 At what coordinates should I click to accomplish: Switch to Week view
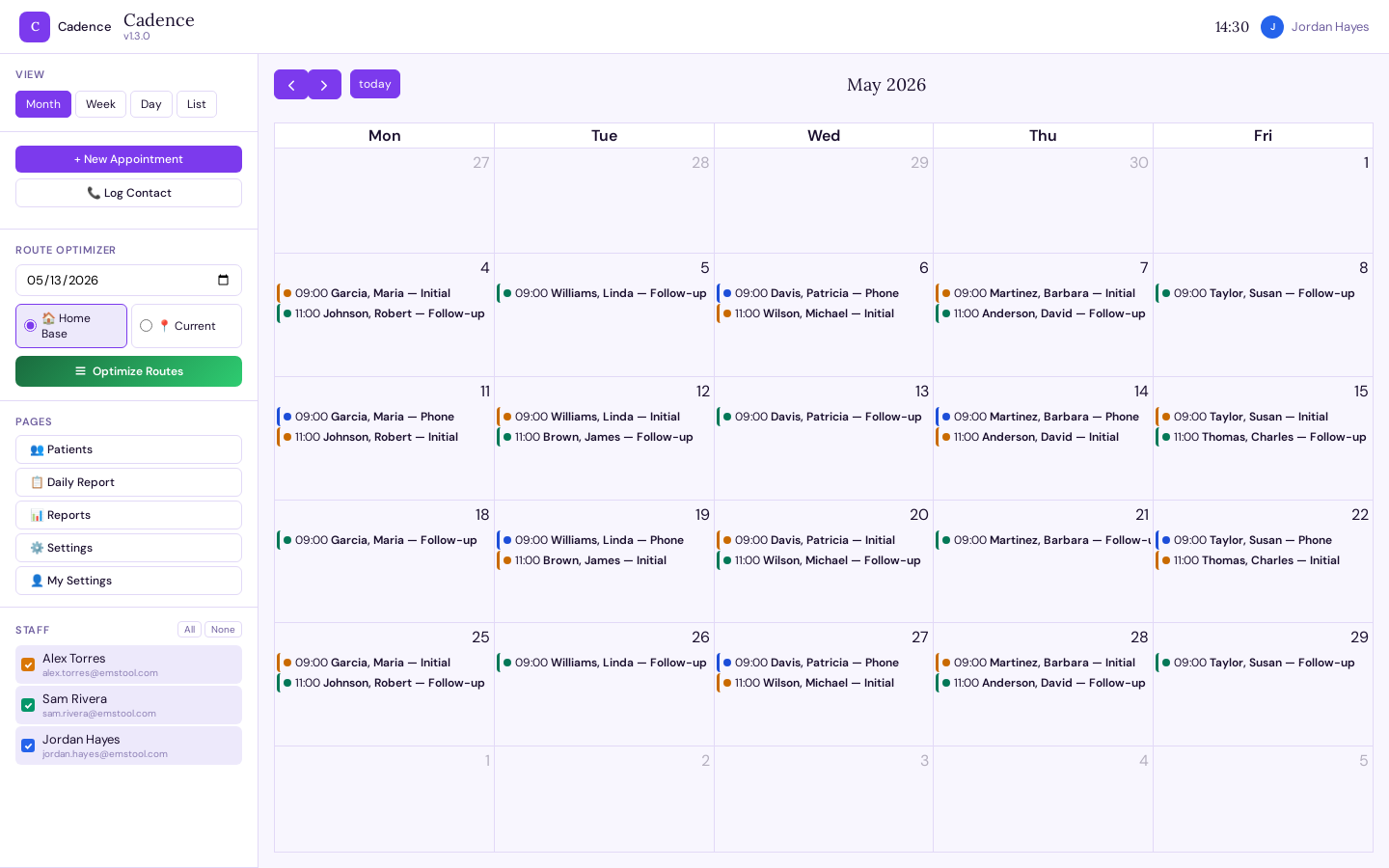pyautogui.click(x=100, y=104)
